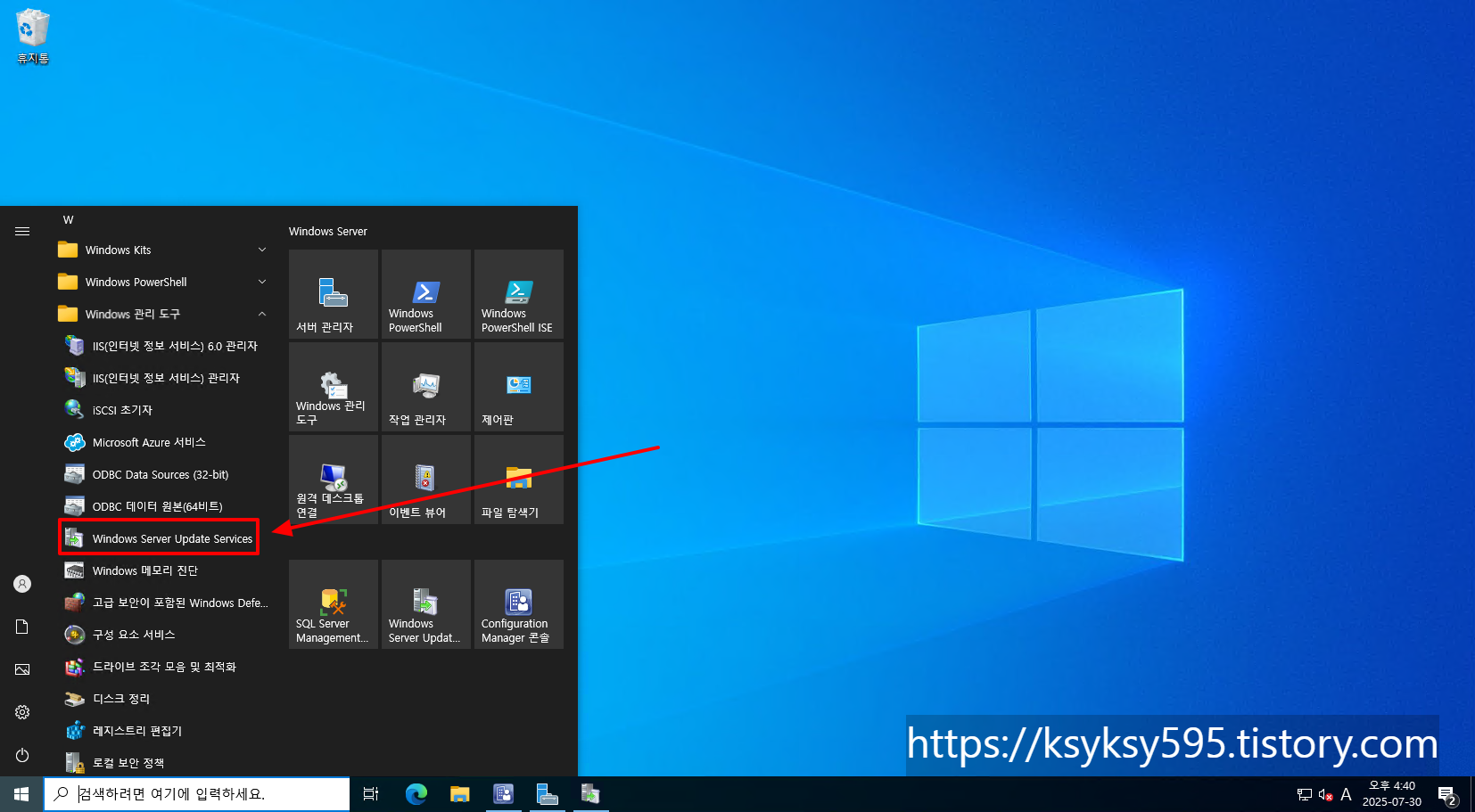The width and height of the screenshot is (1475, 812).
Task: Open the 작업 관리자 tile
Action: [x=426, y=387]
